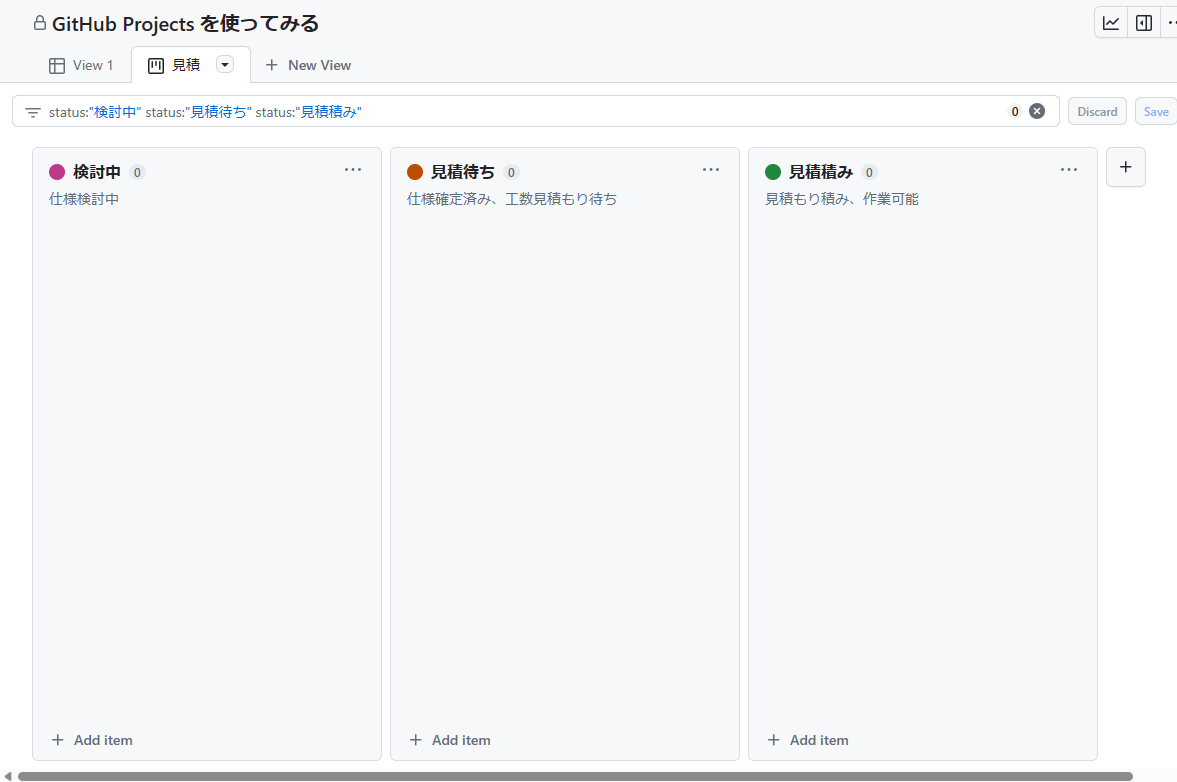Create a New View tab
This screenshot has height=782, width=1177.
[308, 65]
